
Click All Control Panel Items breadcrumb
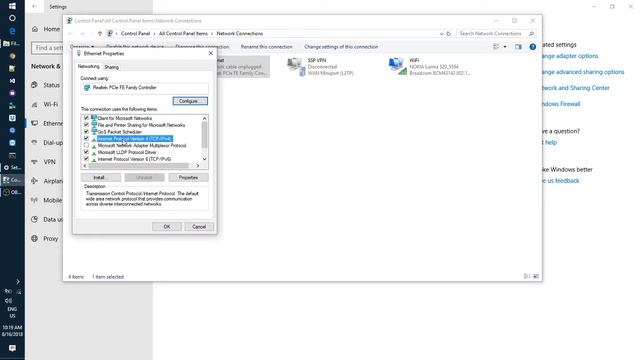(183, 33)
